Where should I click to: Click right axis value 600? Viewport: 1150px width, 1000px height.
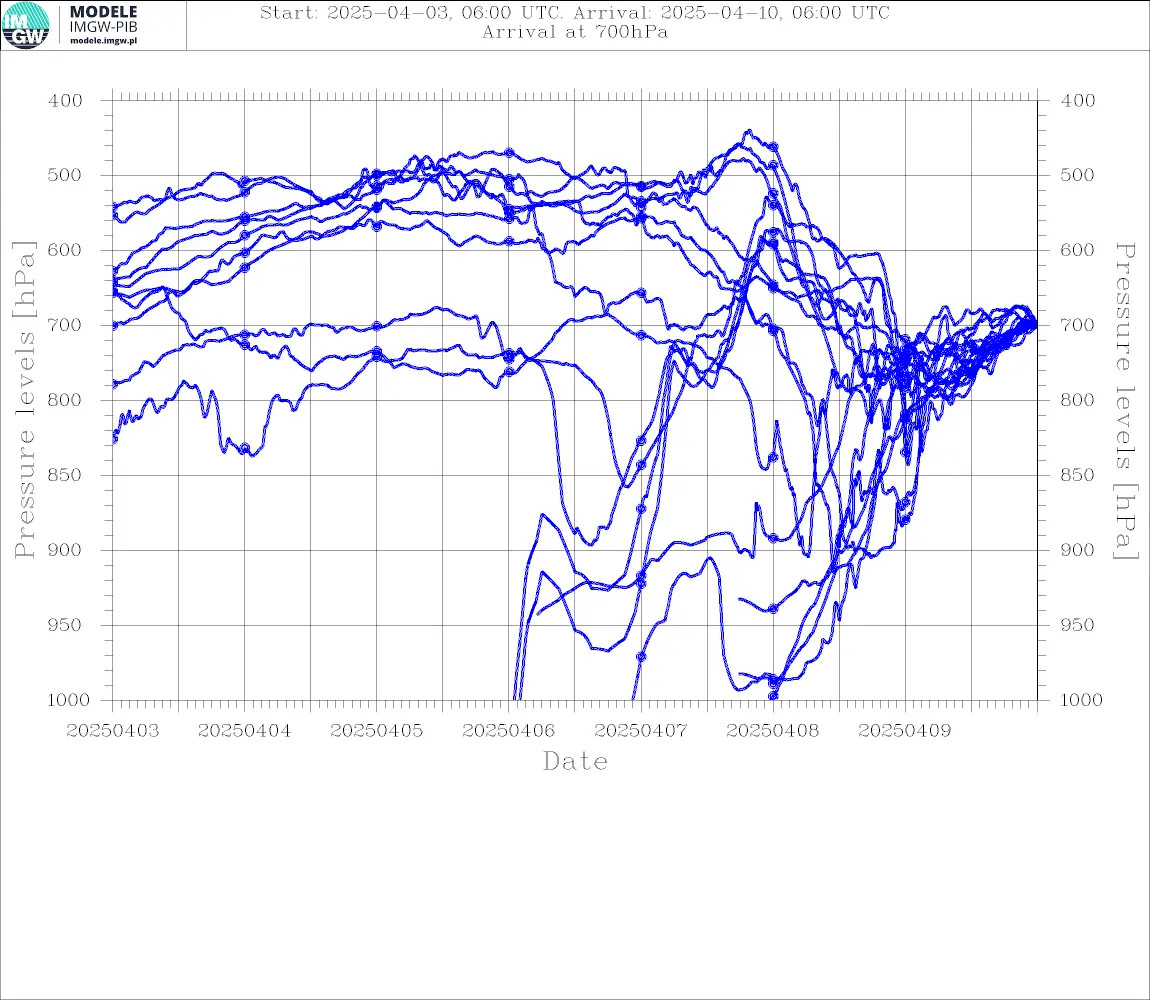click(x=1078, y=250)
